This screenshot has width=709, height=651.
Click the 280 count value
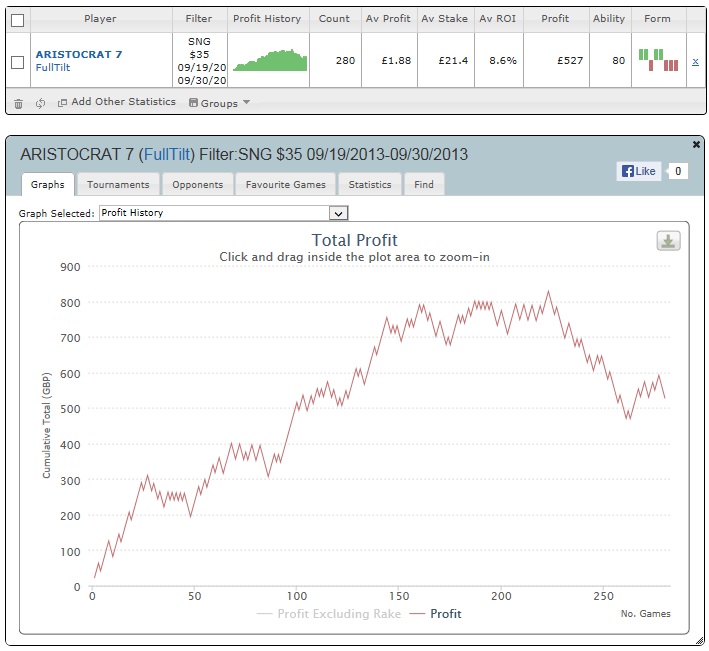pos(345,61)
